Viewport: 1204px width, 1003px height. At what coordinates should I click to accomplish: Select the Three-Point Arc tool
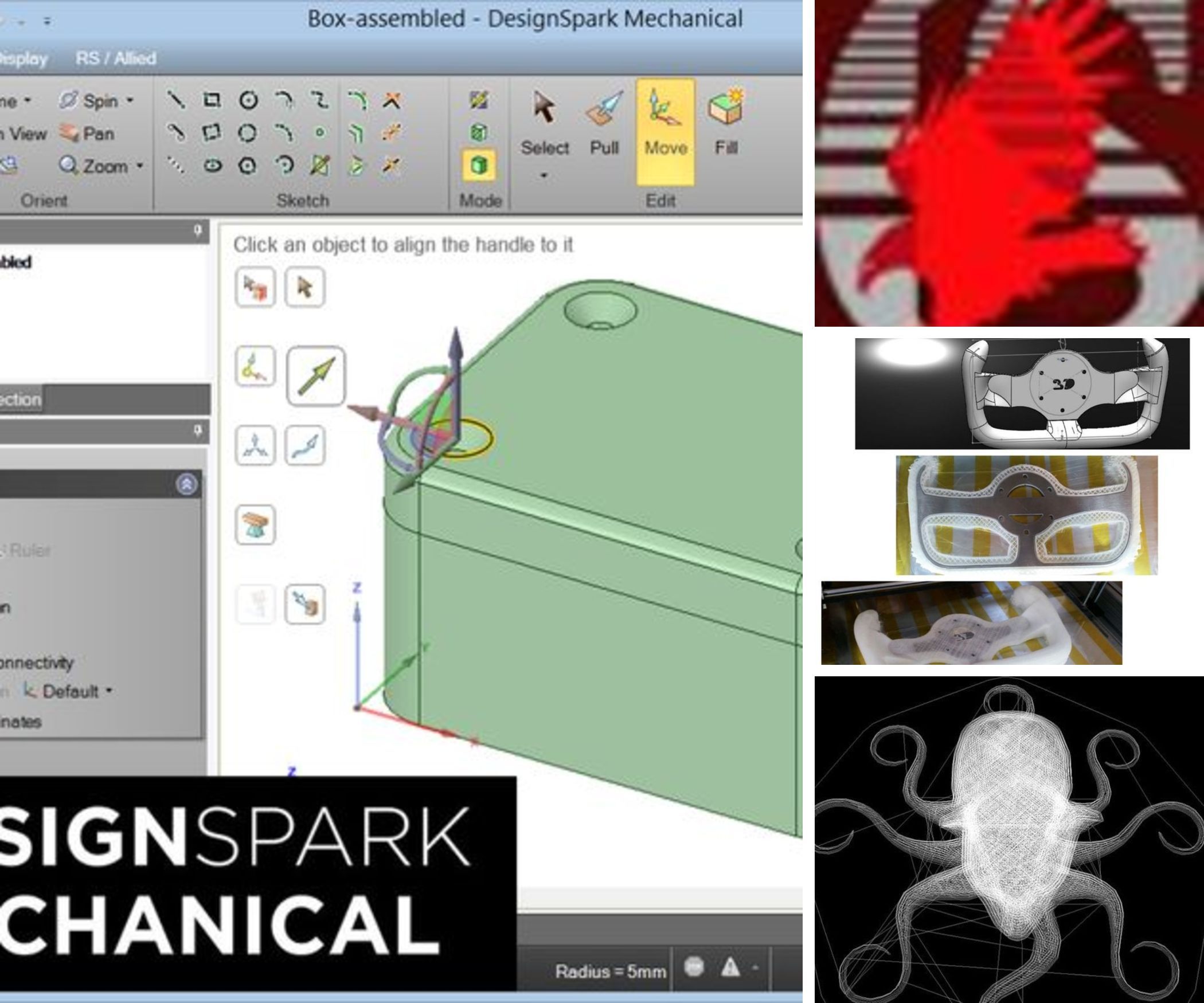pyautogui.click(x=283, y=134)
